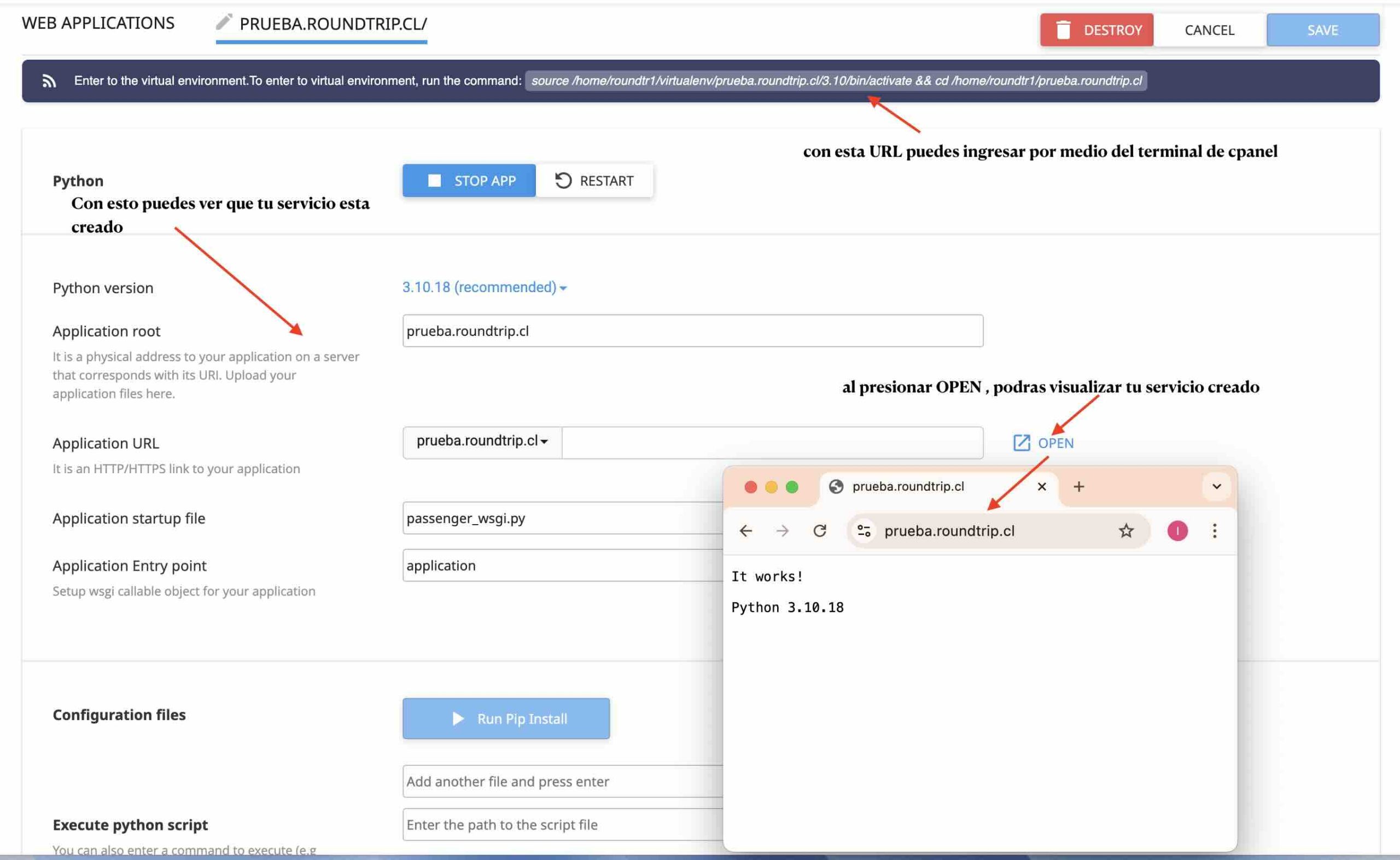
Task: Click the Application root input field
Action: [x=693, y=330]
